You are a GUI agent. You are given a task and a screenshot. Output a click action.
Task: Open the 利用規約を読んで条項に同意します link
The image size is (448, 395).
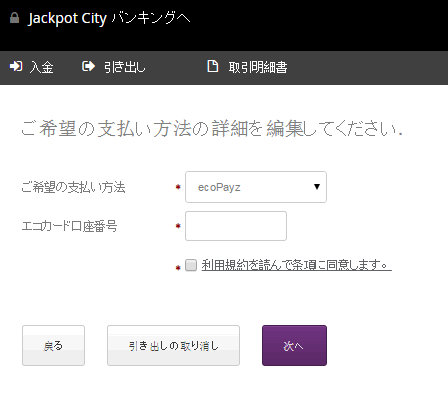tap(296, 265)
